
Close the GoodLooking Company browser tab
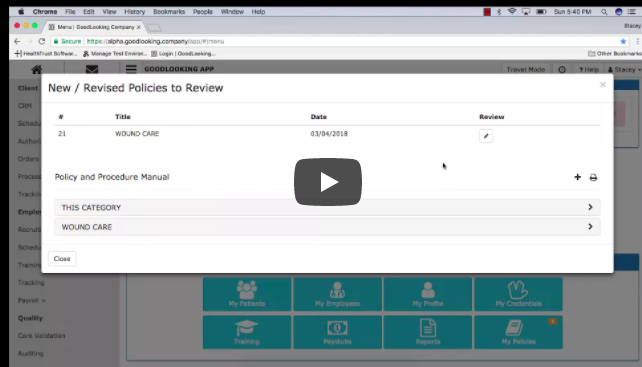[138, 27]
